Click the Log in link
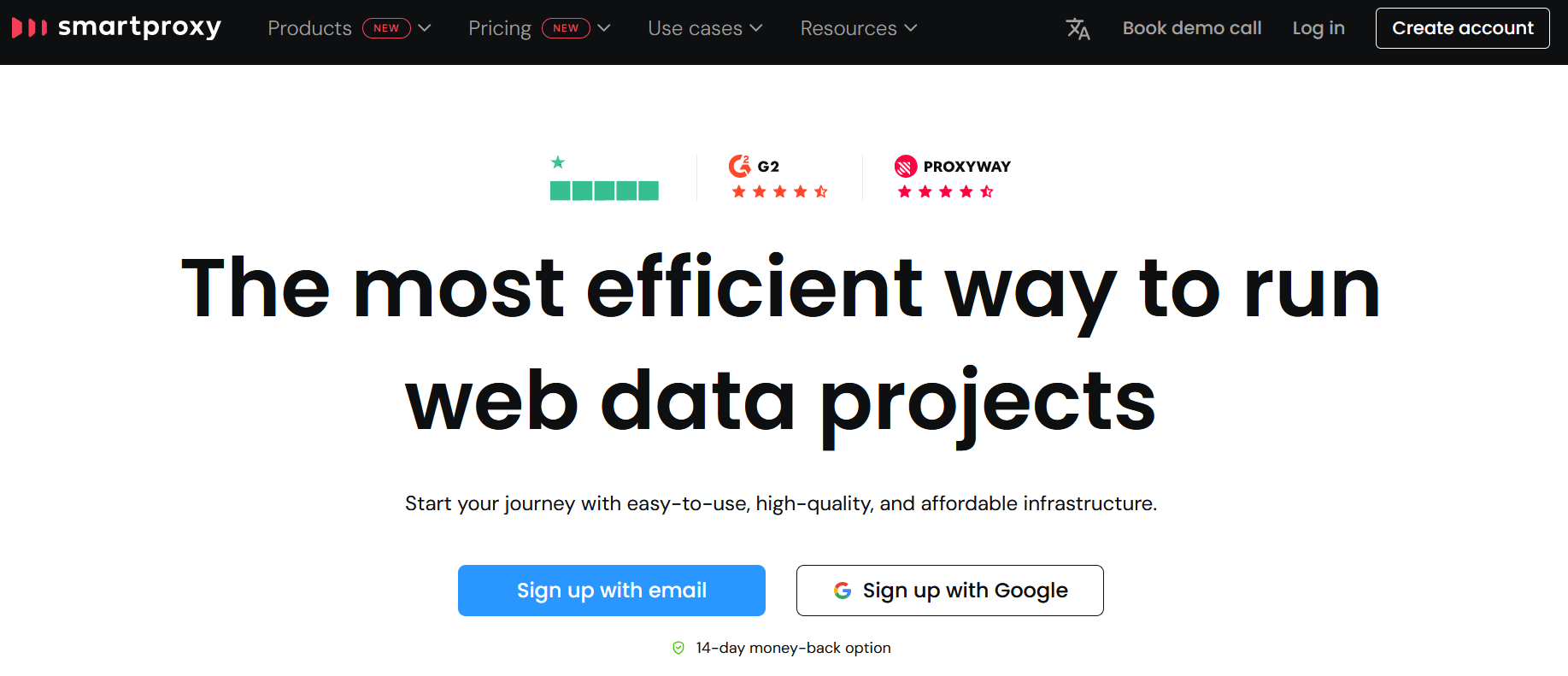This screenshot has width=1568, height=676. click(1318, 28)
